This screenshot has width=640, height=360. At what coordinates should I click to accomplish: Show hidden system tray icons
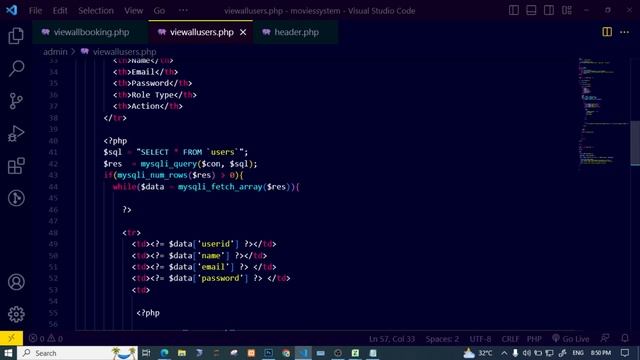(x=504, y=353)
